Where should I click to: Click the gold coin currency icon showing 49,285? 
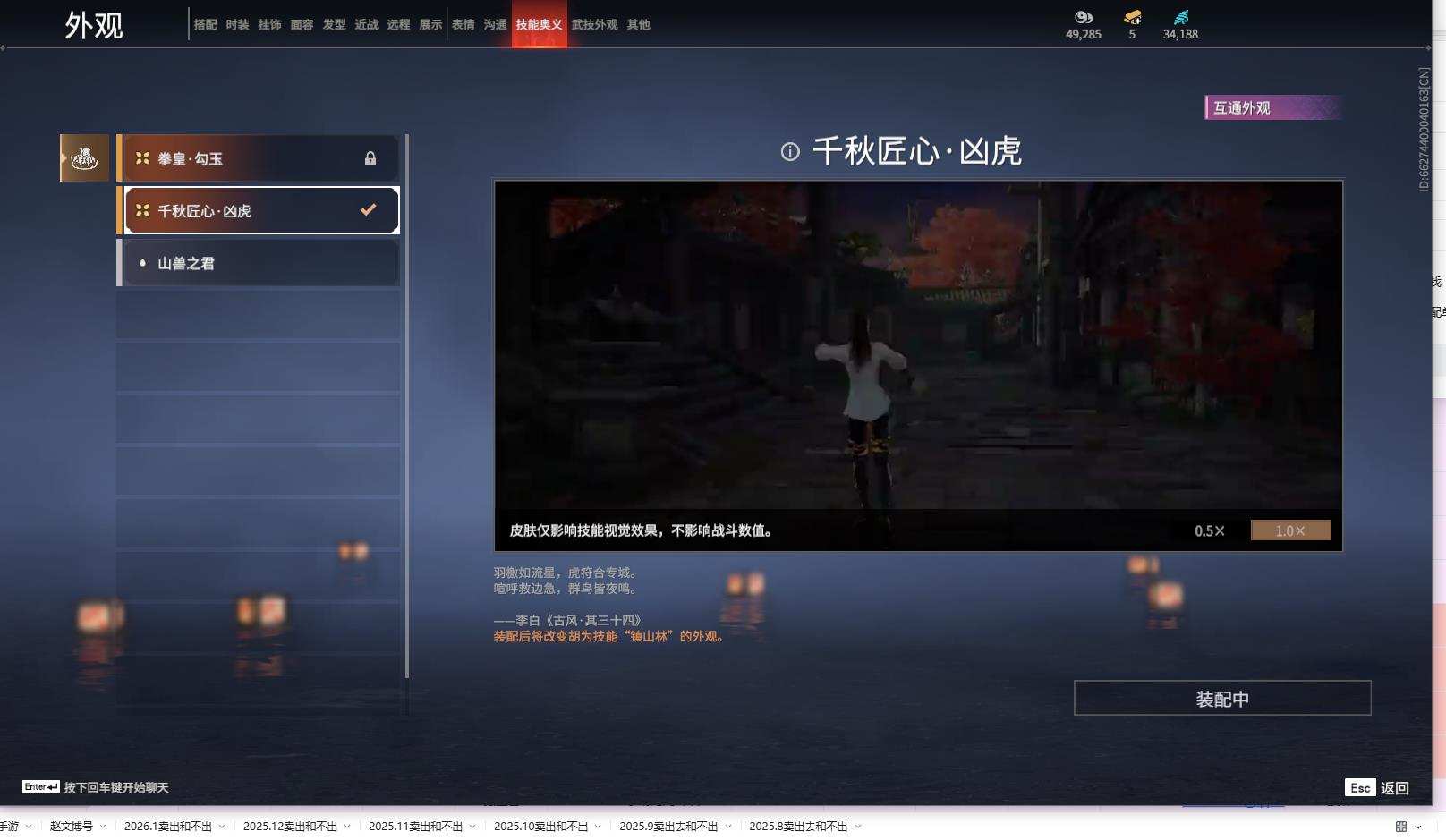point(1083,17)
